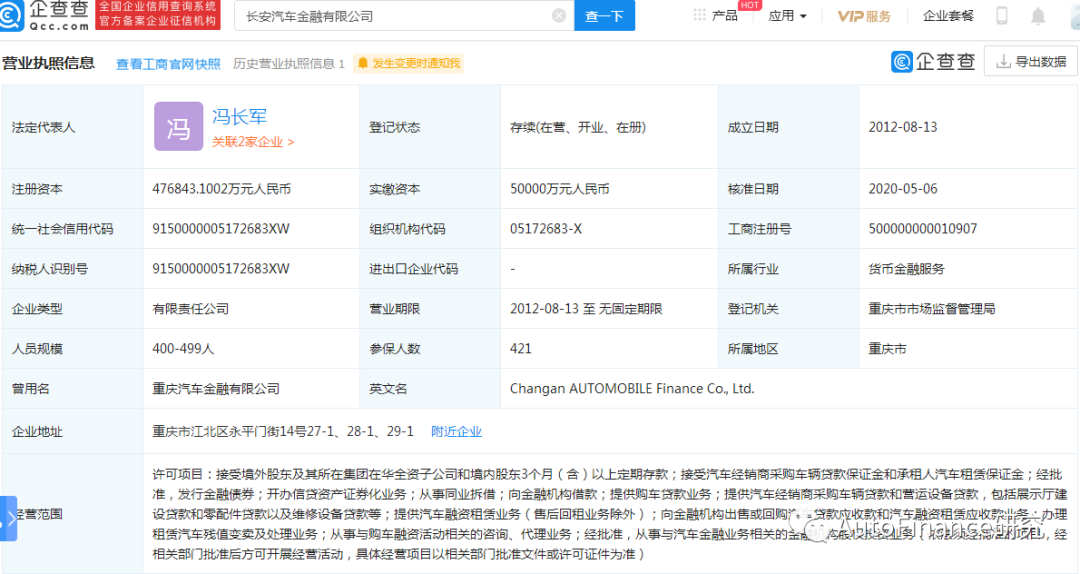Select 工商注册号 500000000010907
This screenshot has height=574, width=1080.
(922, 229)
